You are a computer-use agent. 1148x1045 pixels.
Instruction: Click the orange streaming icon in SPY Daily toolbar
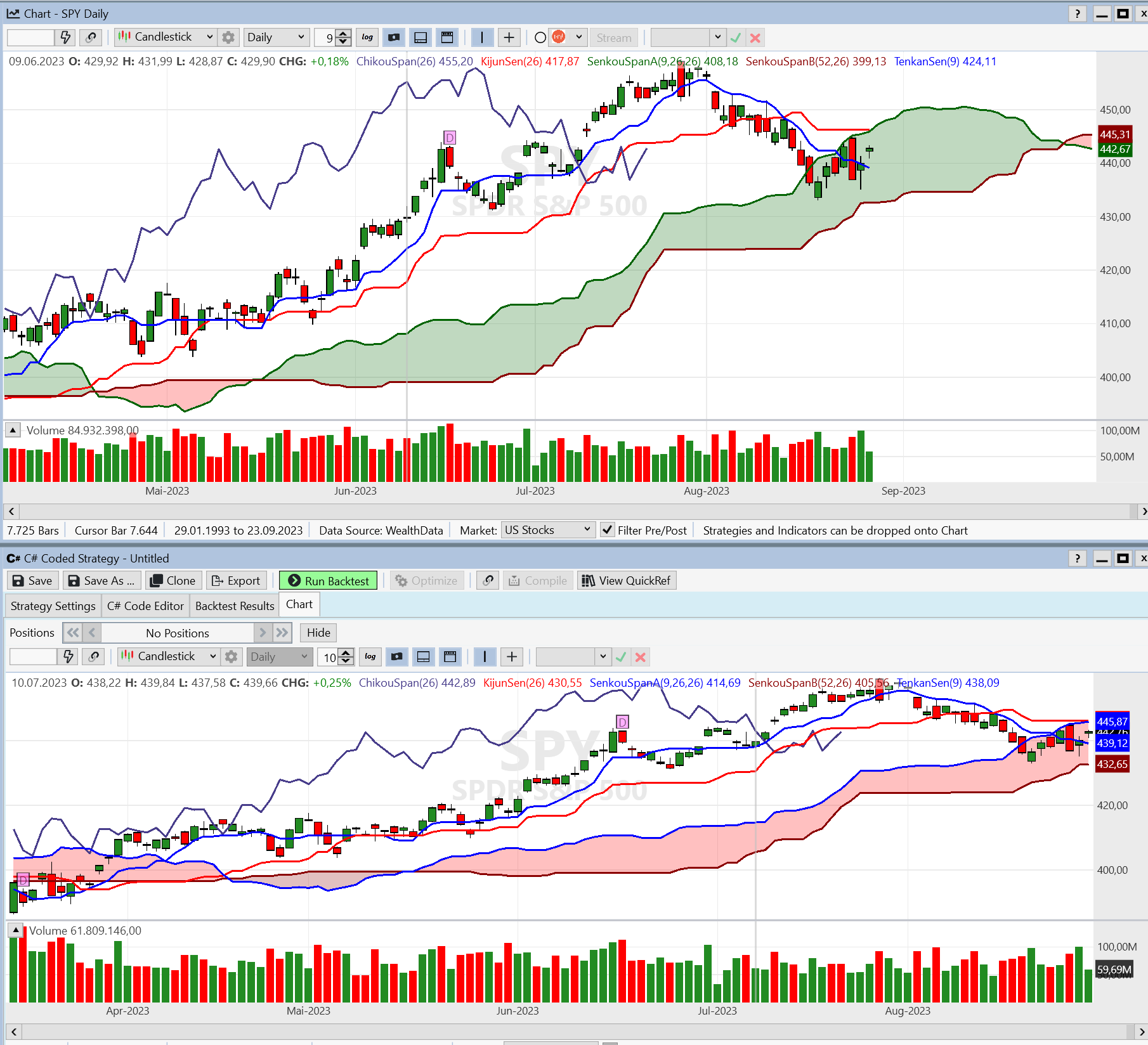(x=559, y=37)
